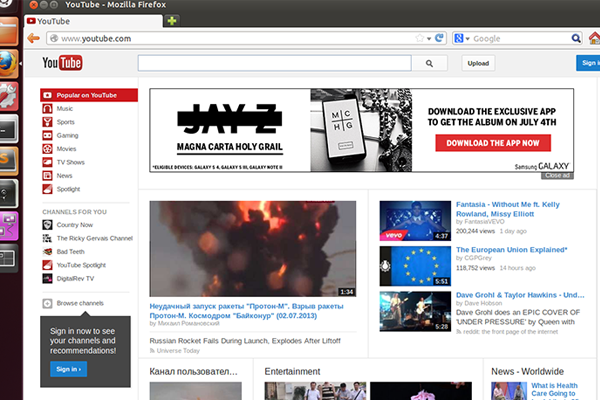
Task: Click the CGPGrey uploader name
Action: point(478,258)
